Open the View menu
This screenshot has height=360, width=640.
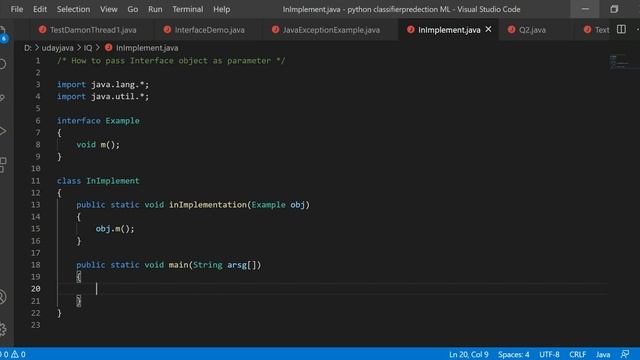tap(109, 9)
